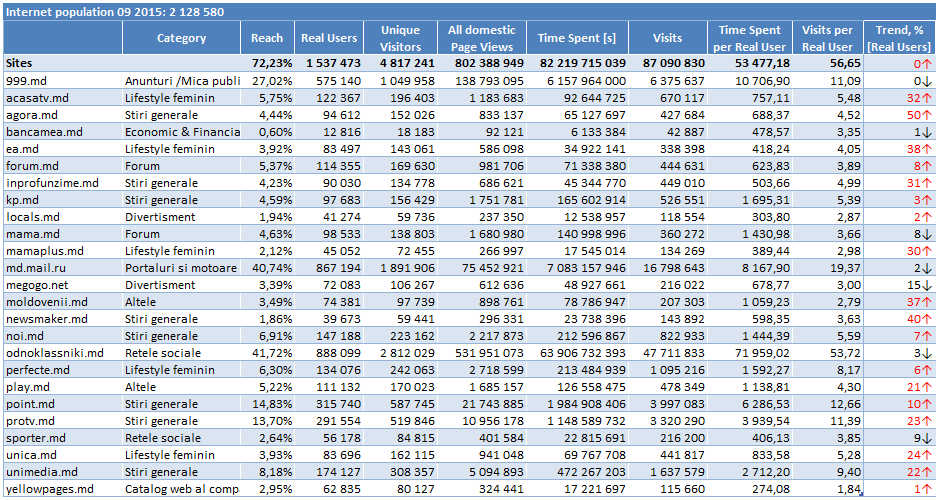Select the 47 711 833 visits cell

click(x=668, y=353)
